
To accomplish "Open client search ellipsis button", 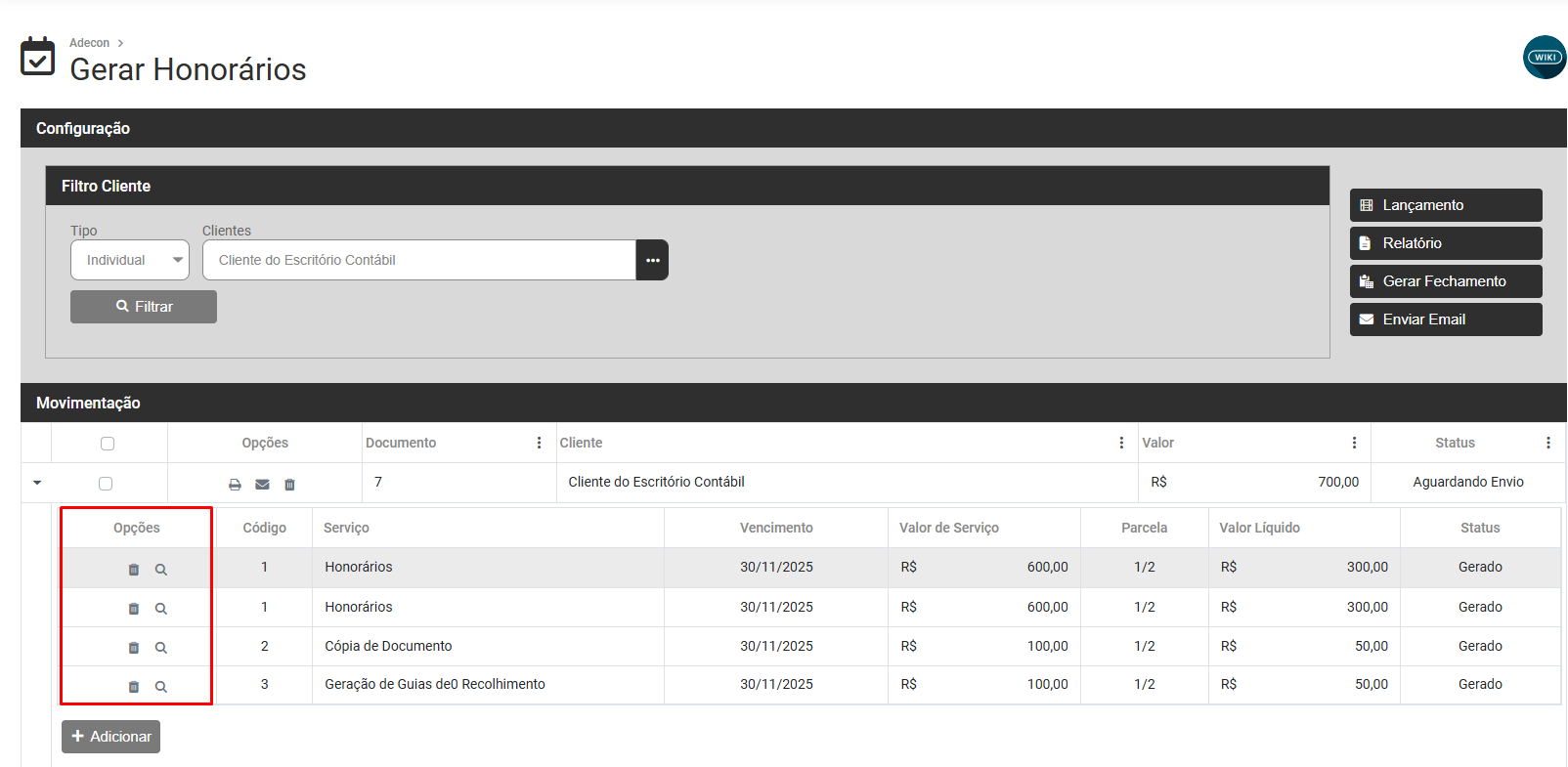I will point(652,260).
